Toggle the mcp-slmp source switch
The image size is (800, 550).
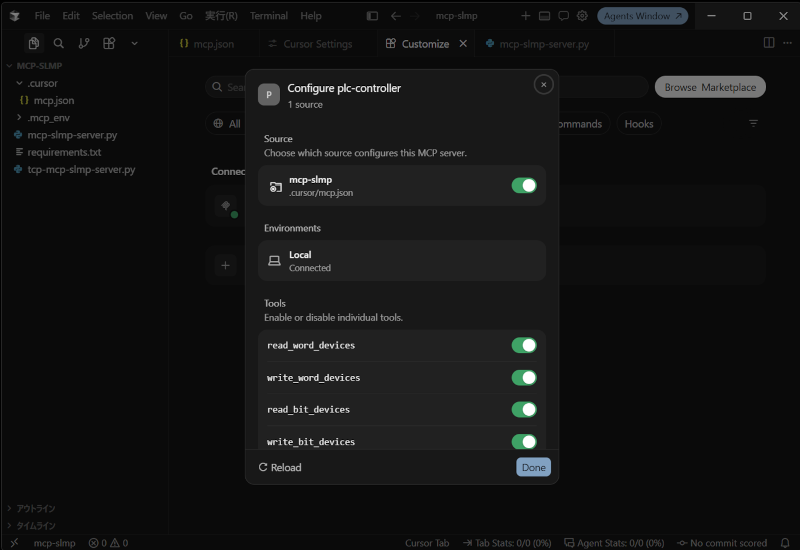tap(524, 185)
